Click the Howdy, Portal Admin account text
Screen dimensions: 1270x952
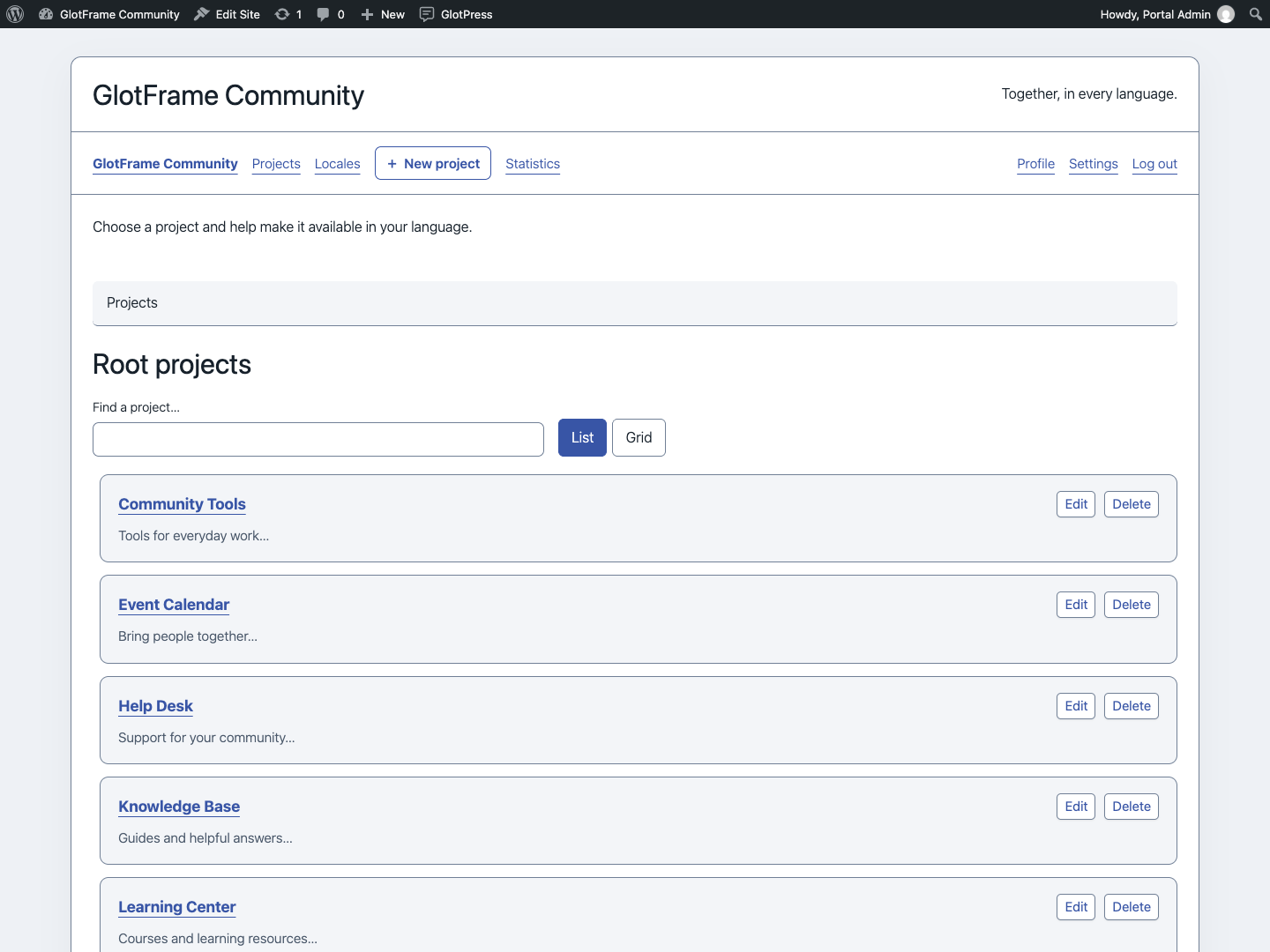(1155, 14)
